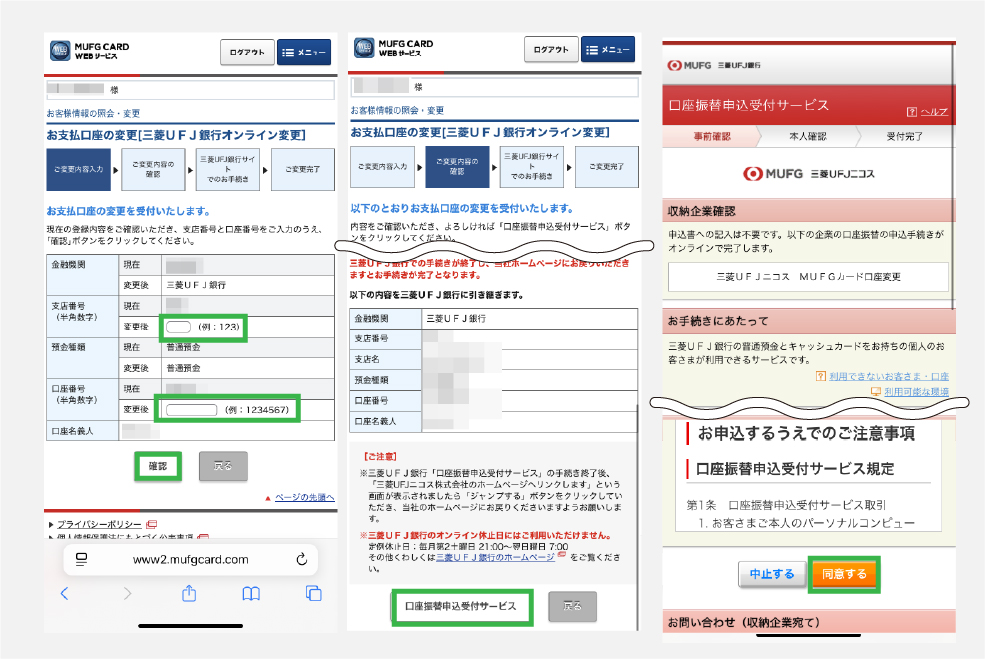Go back using the Safari back arrow
This screenshot has height=659, width=985.
[x=64, y=593]
